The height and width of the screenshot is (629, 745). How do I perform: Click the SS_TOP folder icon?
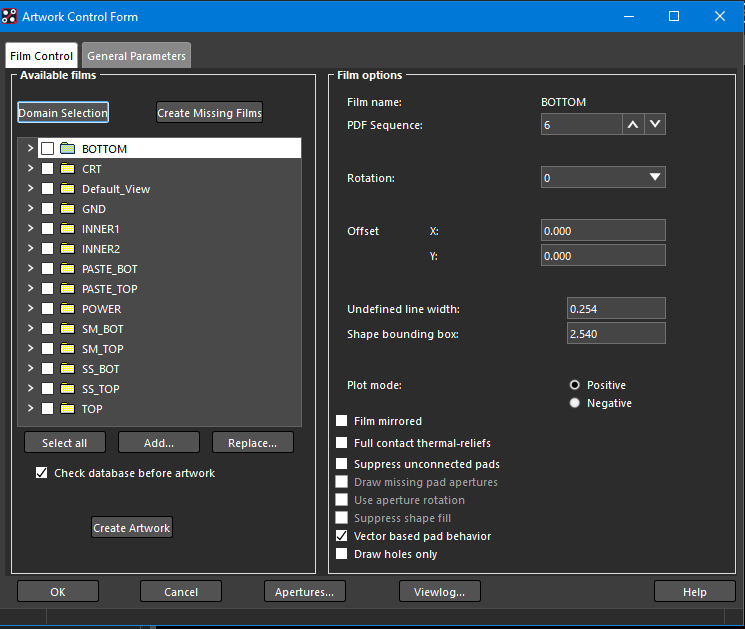tap(67, 389)
